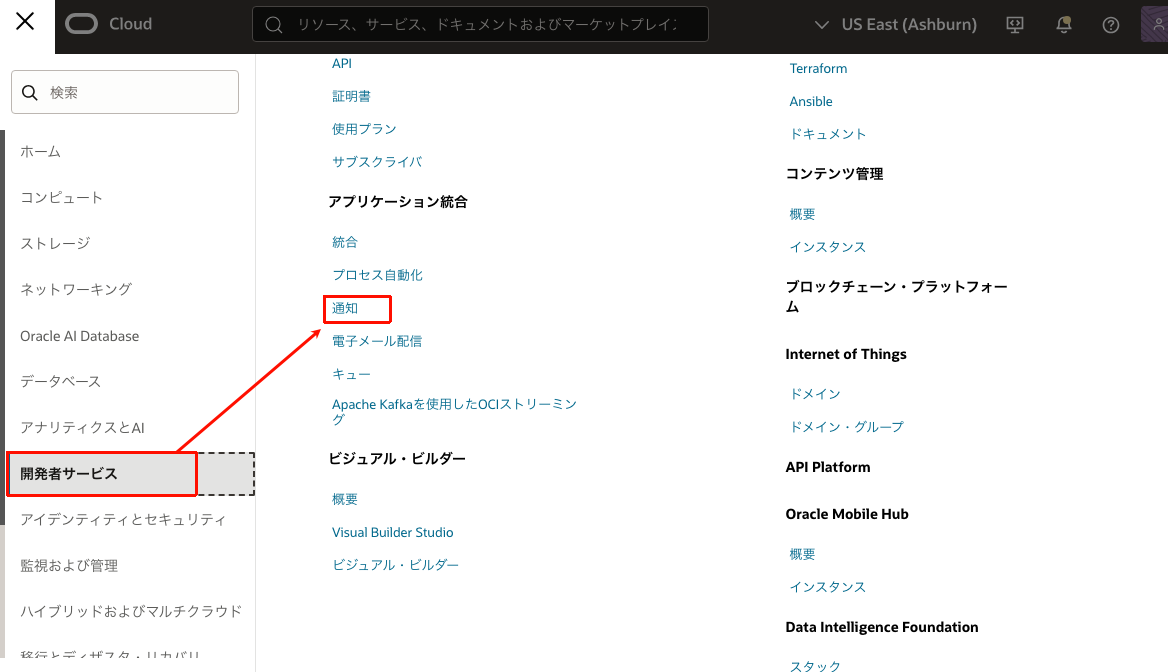Click the search icon in top search bar

[x=273, y=25]
